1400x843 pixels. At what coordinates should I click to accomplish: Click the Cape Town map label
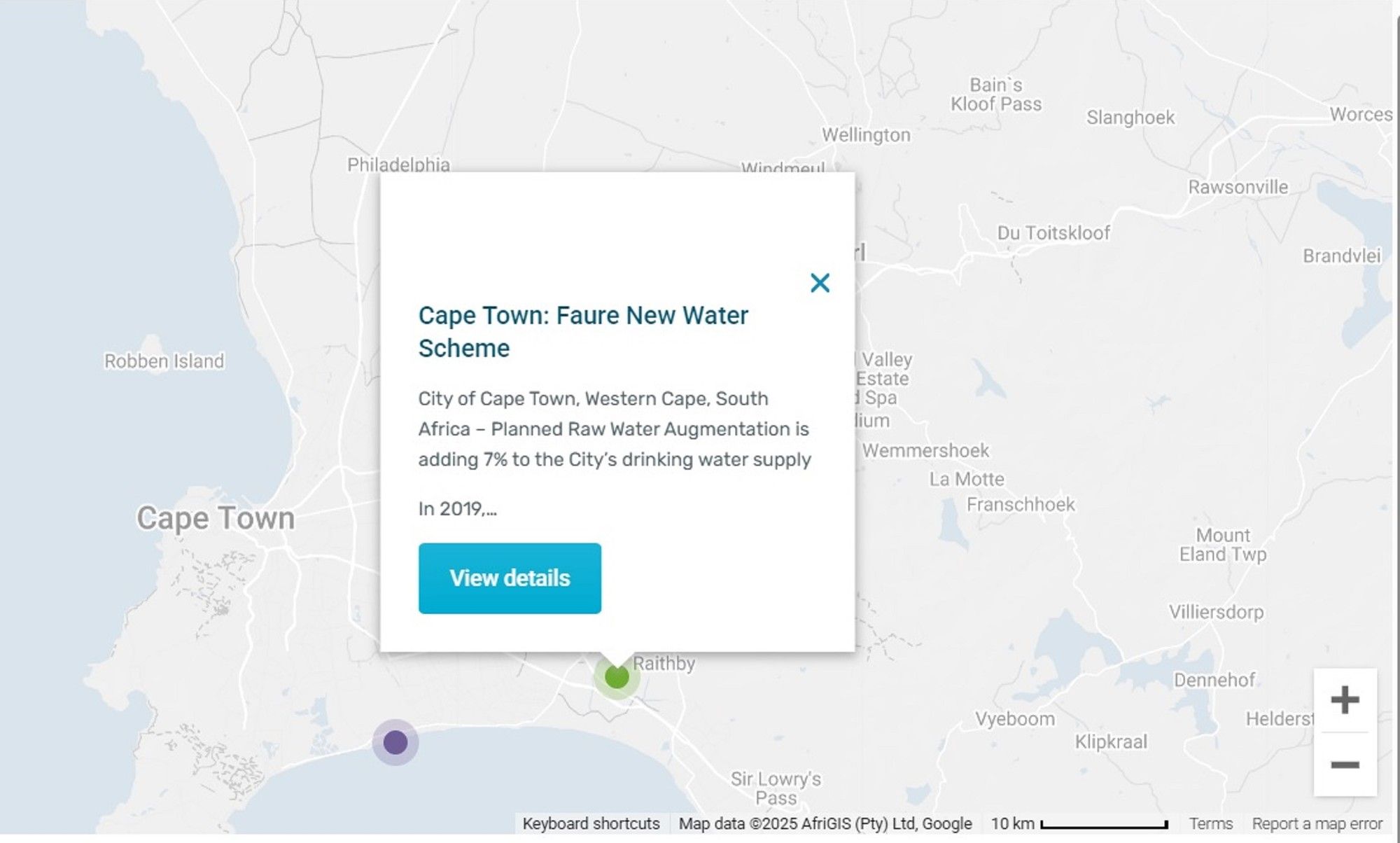pyautogui.click(x=216, y=518)
